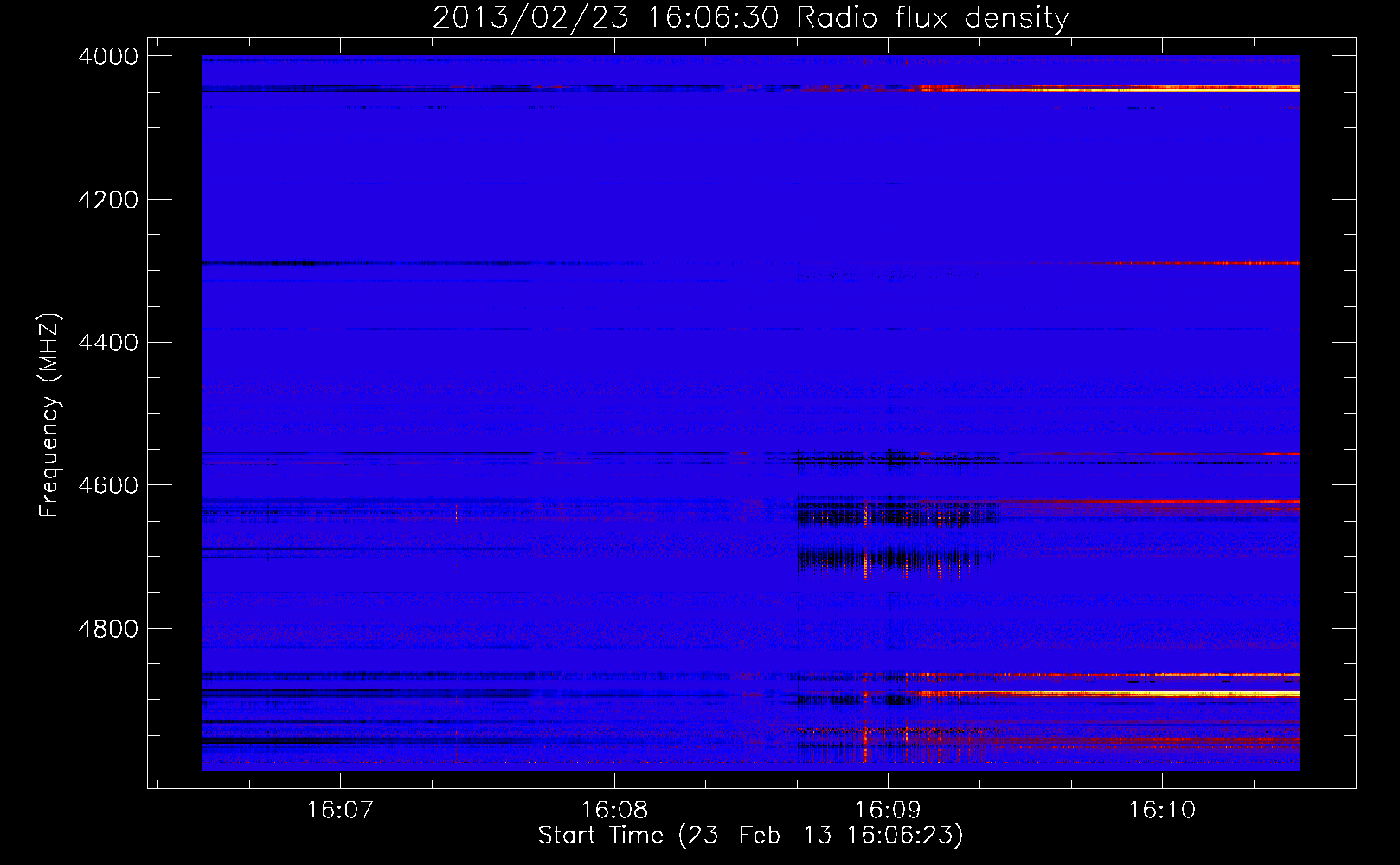Screen dimensions: 1400x865
Task: Click the '16:08' time tick label
Action: point(614,810)
